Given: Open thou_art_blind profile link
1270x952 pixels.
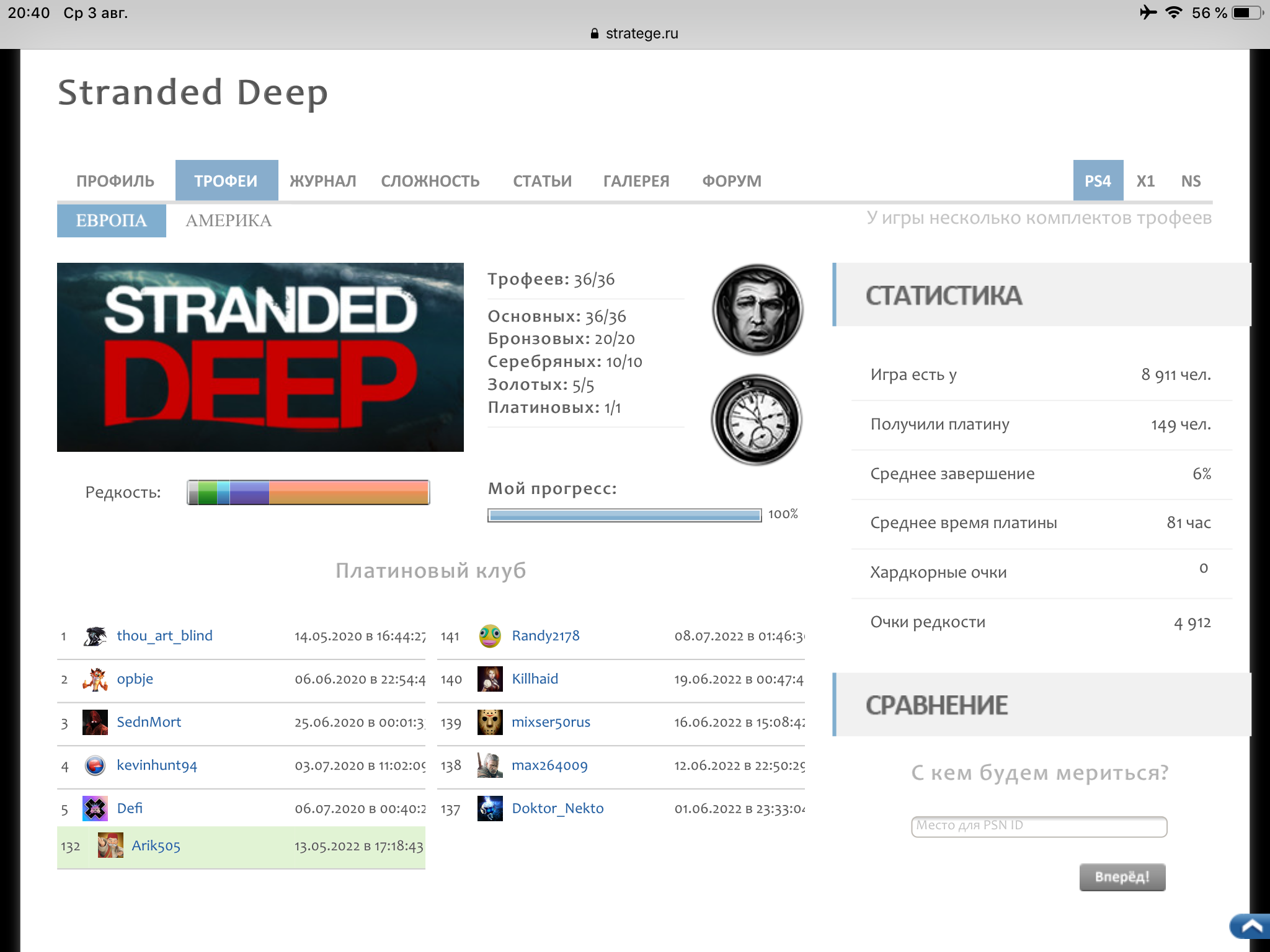Looking at the screenshot, I should point(165,636).
